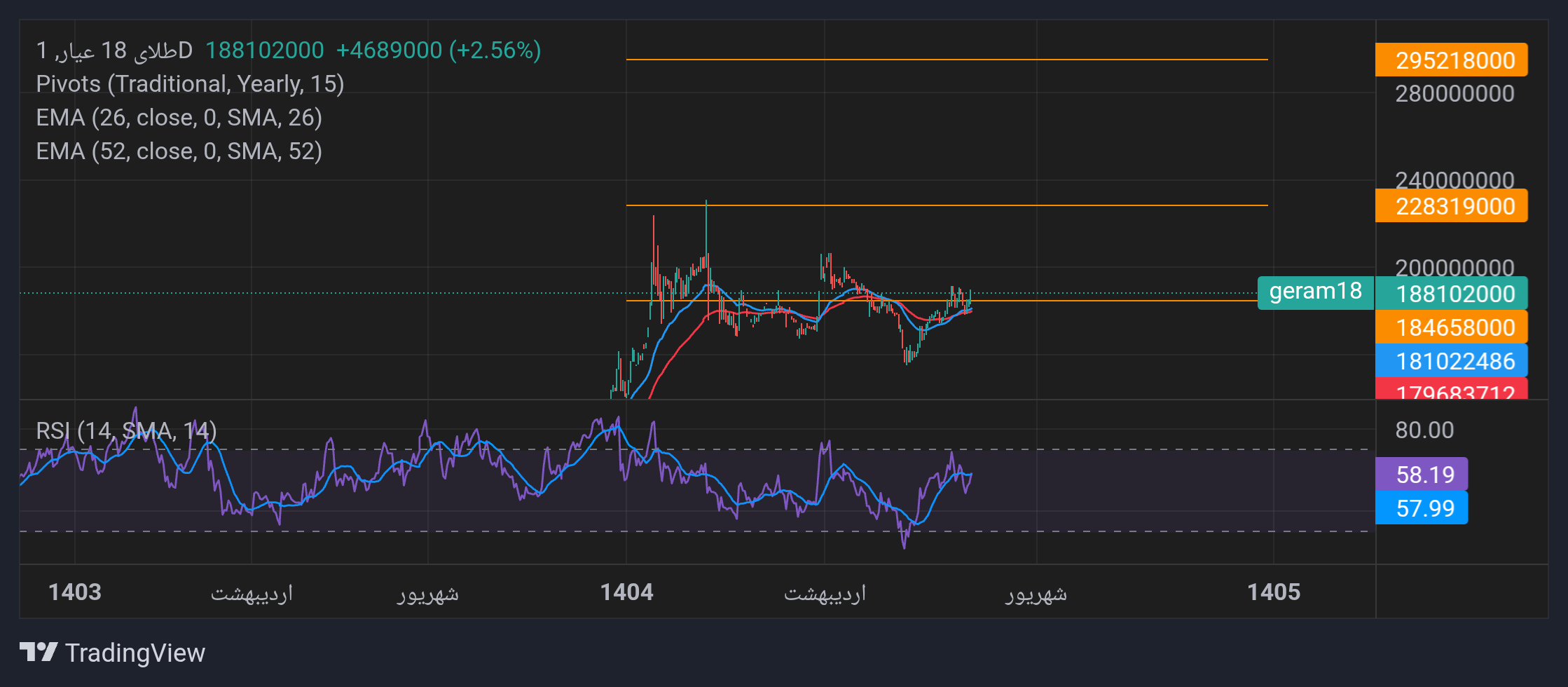Click the شهریور label before 1405
The width and height of the screenshot is (1568, 687).
point(1036,594)
